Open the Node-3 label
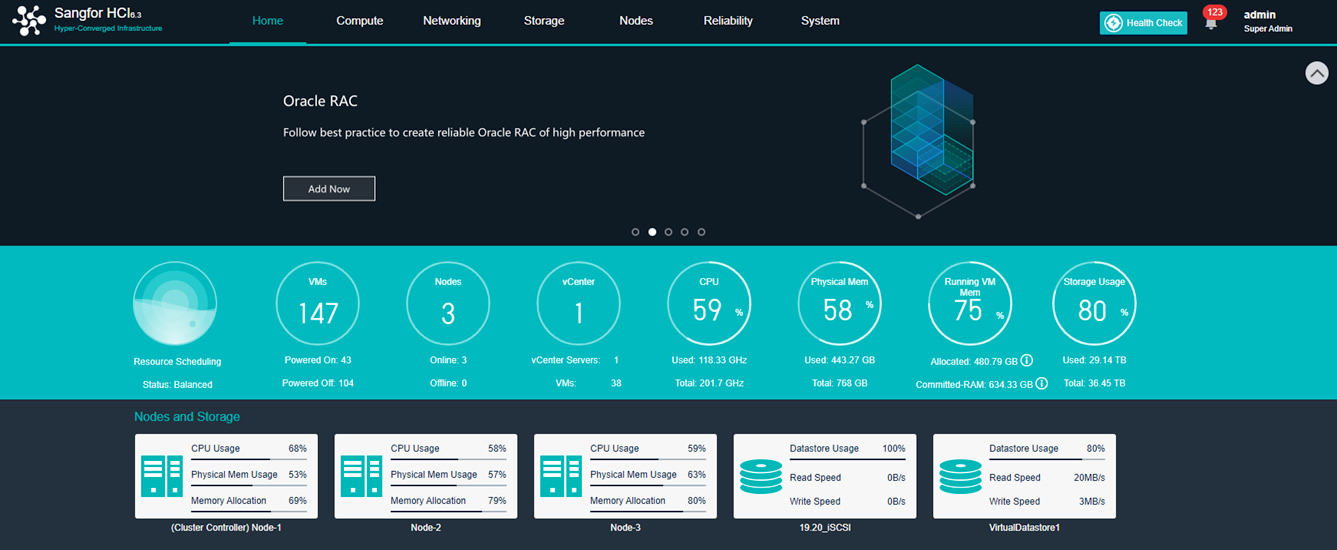1337x550 pixels. (625, 527)
